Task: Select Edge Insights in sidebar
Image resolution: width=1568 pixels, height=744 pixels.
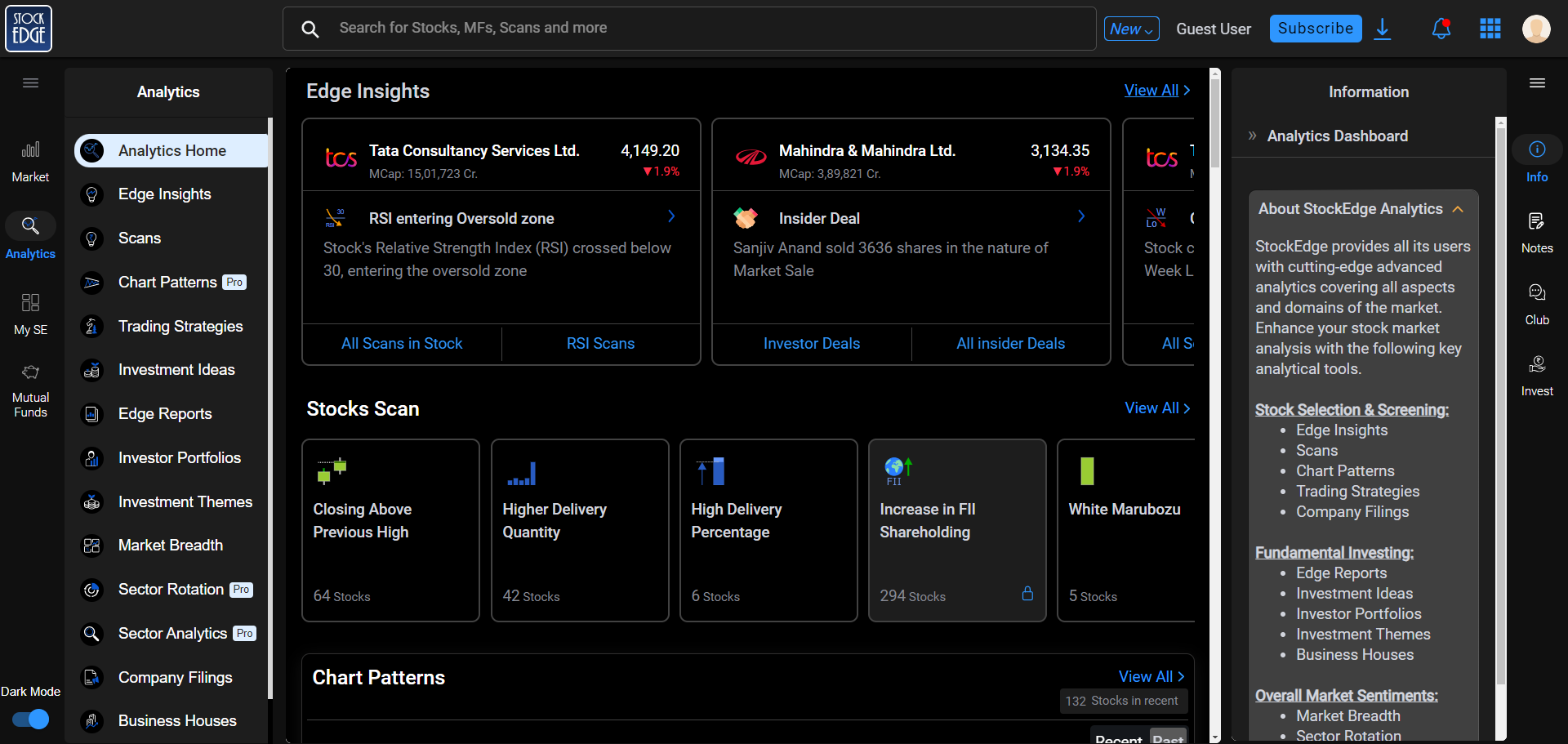Action: pos(171,194)
